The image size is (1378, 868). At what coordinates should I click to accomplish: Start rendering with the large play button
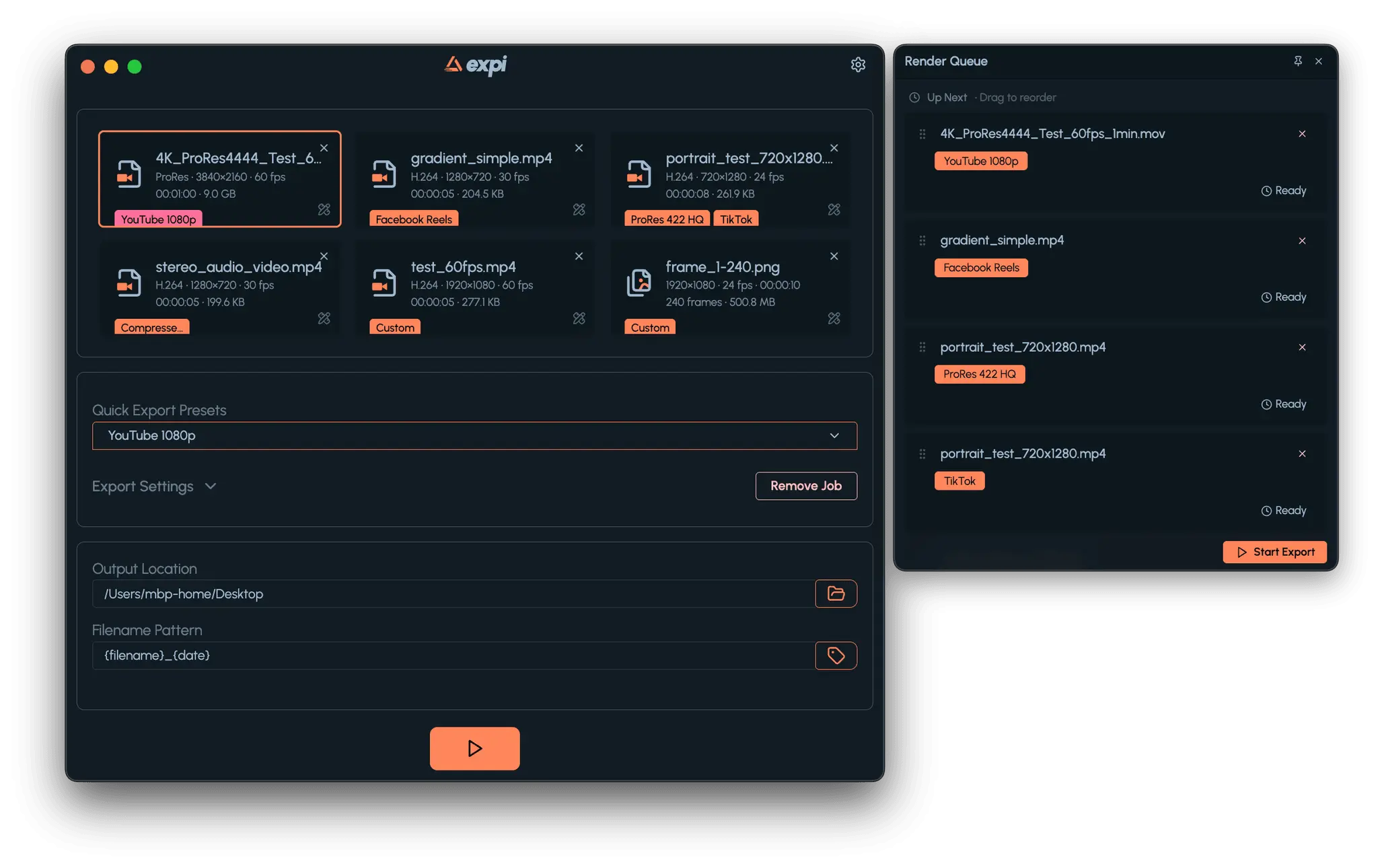click(x=474, y=748)
